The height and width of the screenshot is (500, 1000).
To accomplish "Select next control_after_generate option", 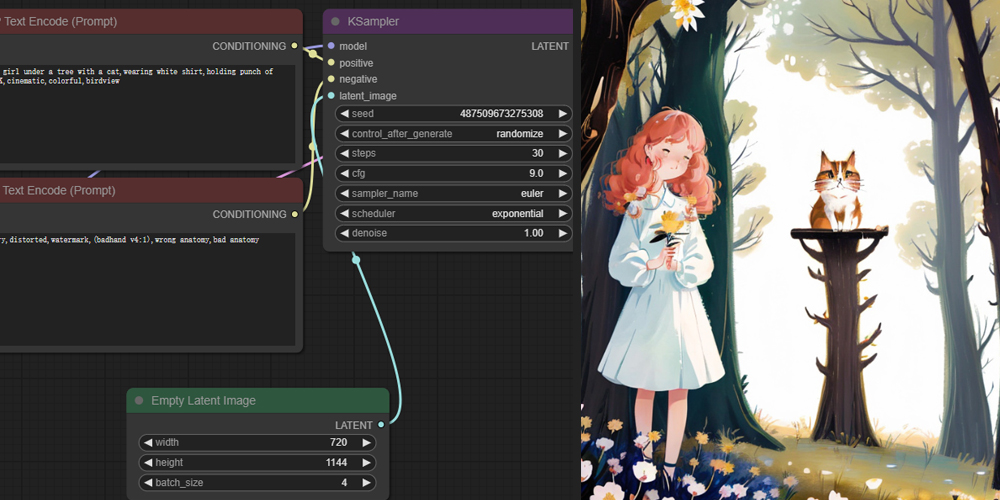I will [562, 134].
